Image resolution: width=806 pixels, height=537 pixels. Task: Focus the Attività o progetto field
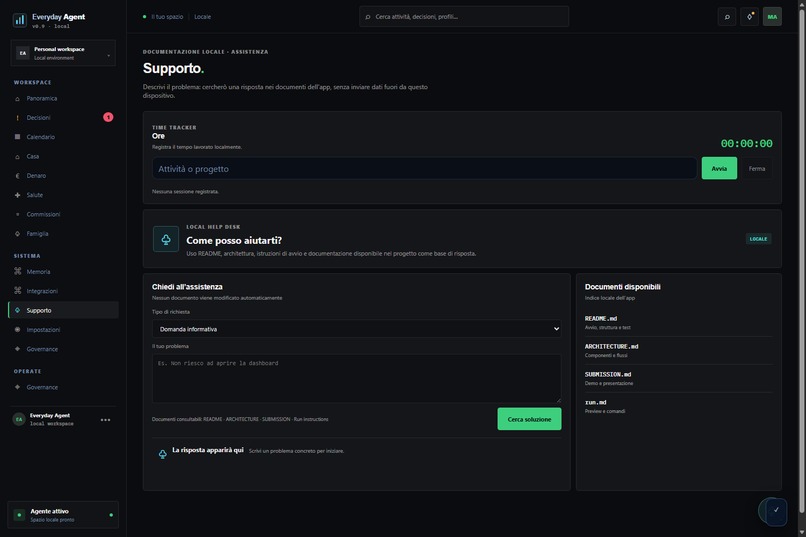pos(424,169)
